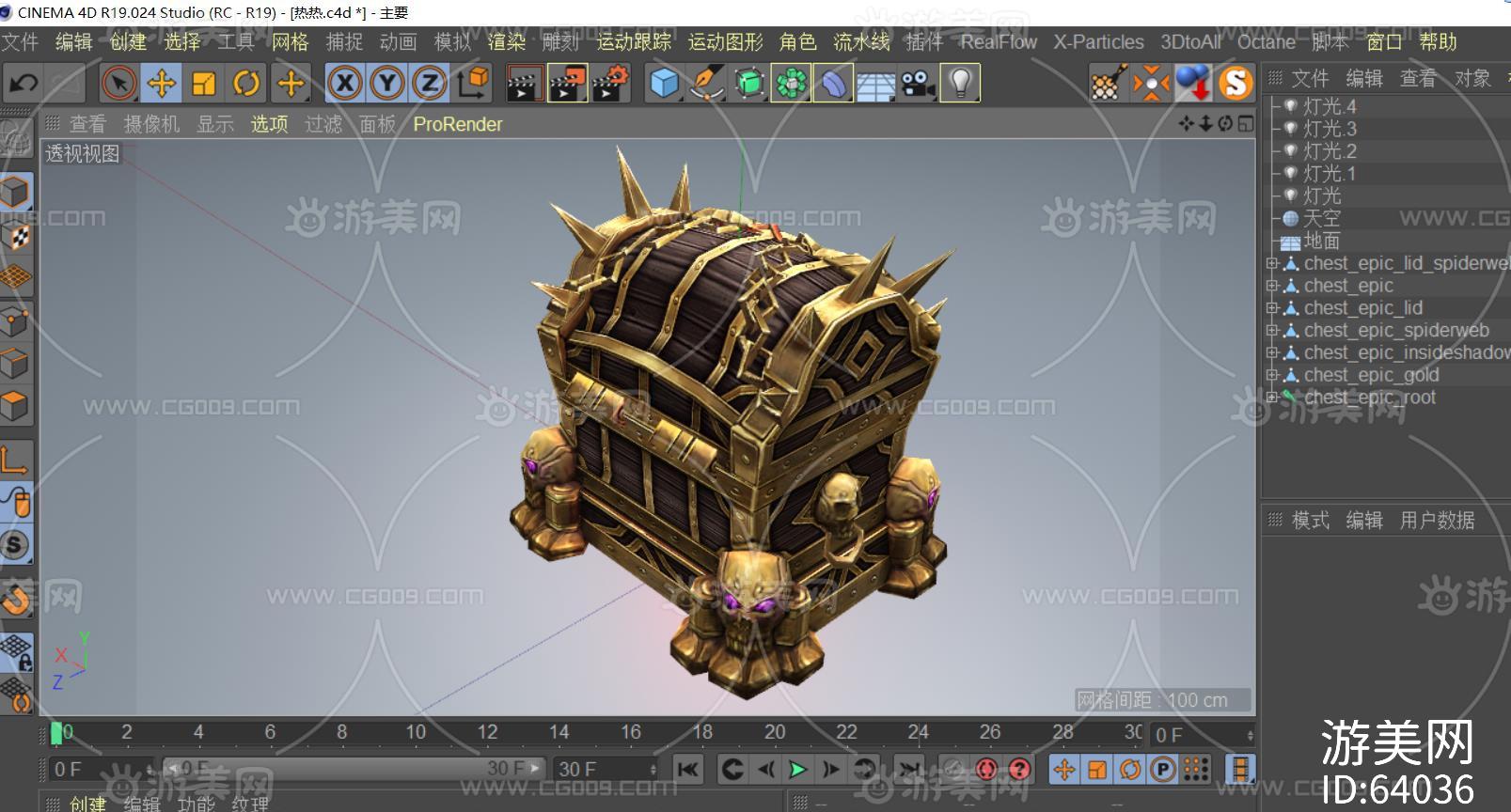Open the Octane menu
1511x812 pixels.
pos(1267,41)
